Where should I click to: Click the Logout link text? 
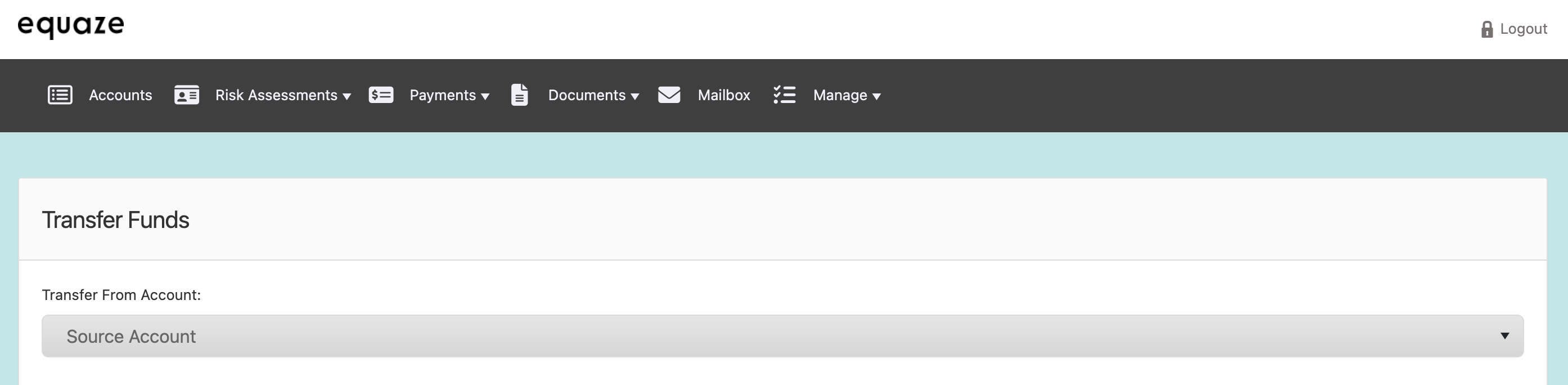[x=1523, y=29]
